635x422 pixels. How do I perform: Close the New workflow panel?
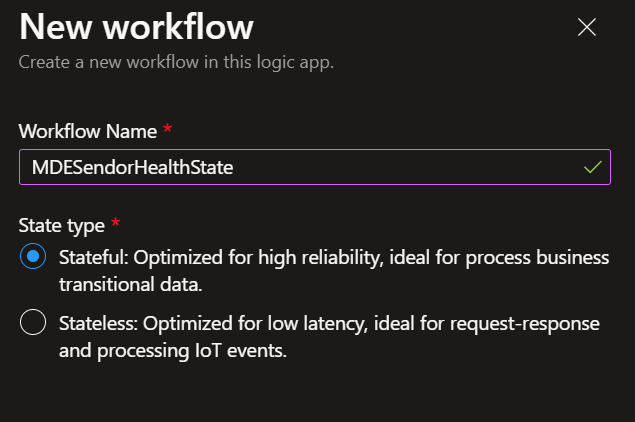point(587,28)
